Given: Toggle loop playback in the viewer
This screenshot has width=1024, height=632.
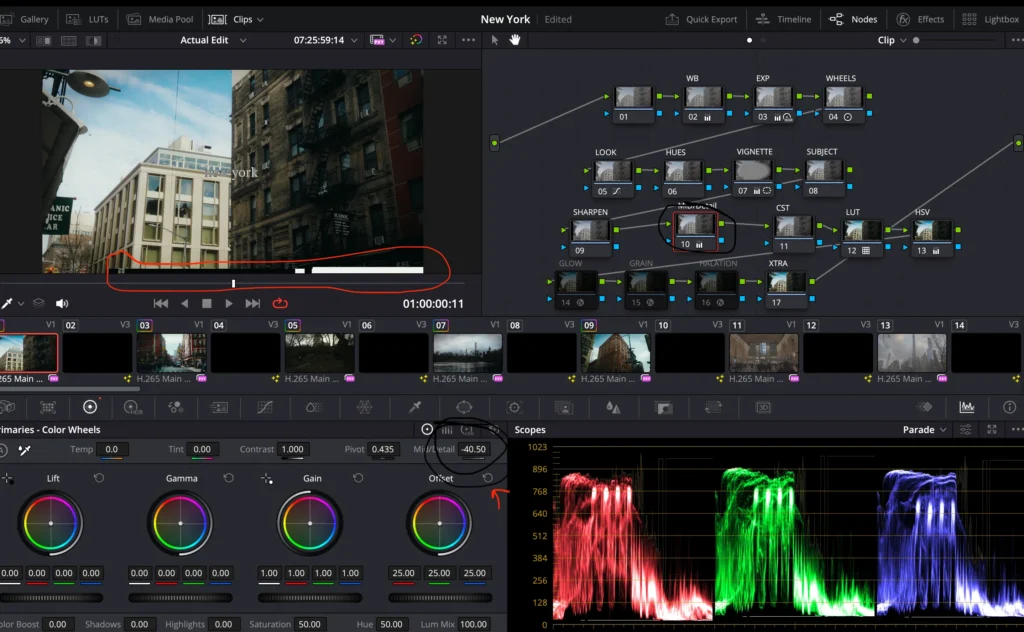Looking at the screenshot, I should [280, 303].
